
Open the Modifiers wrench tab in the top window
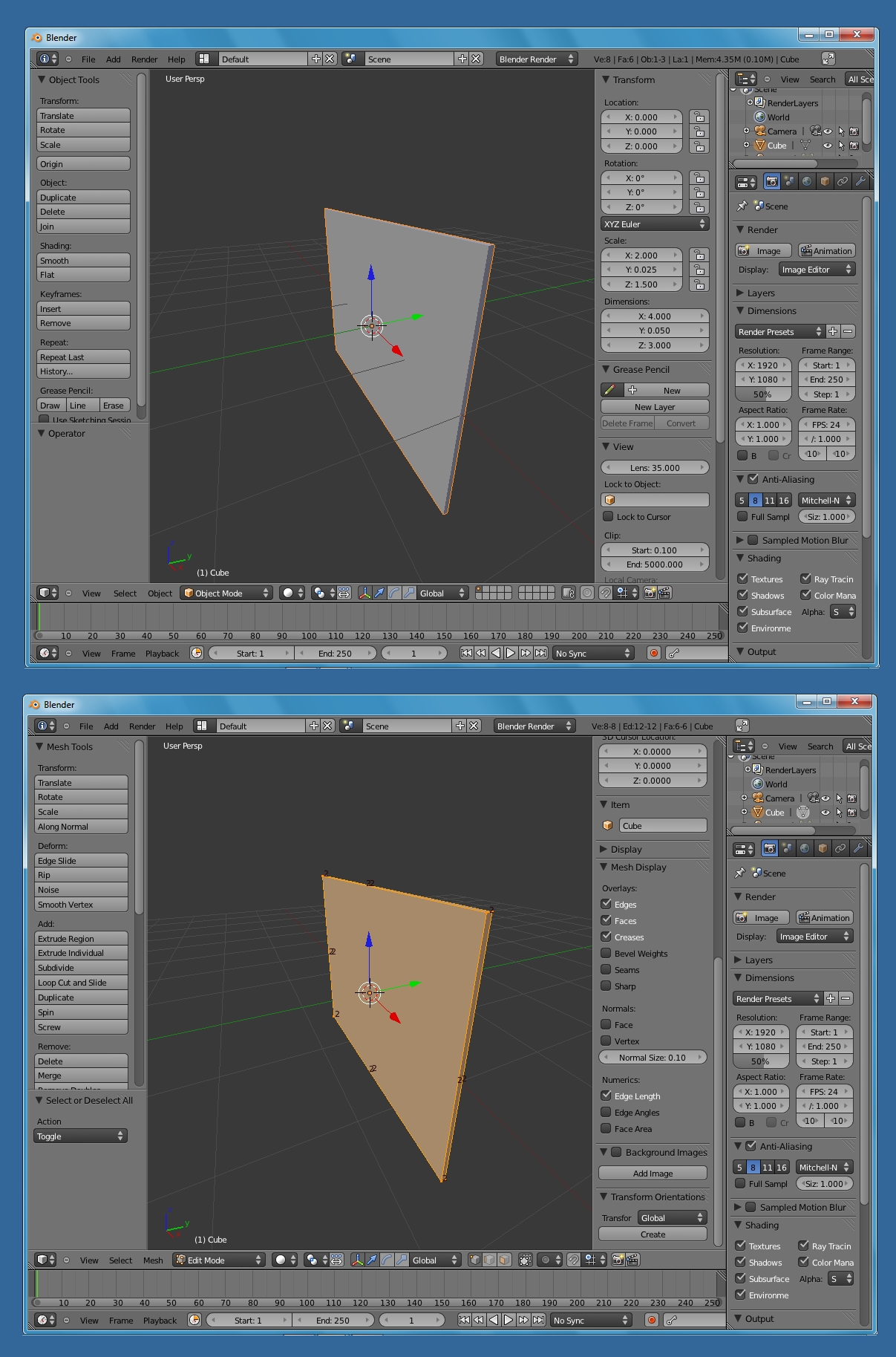tap(860, 181)
